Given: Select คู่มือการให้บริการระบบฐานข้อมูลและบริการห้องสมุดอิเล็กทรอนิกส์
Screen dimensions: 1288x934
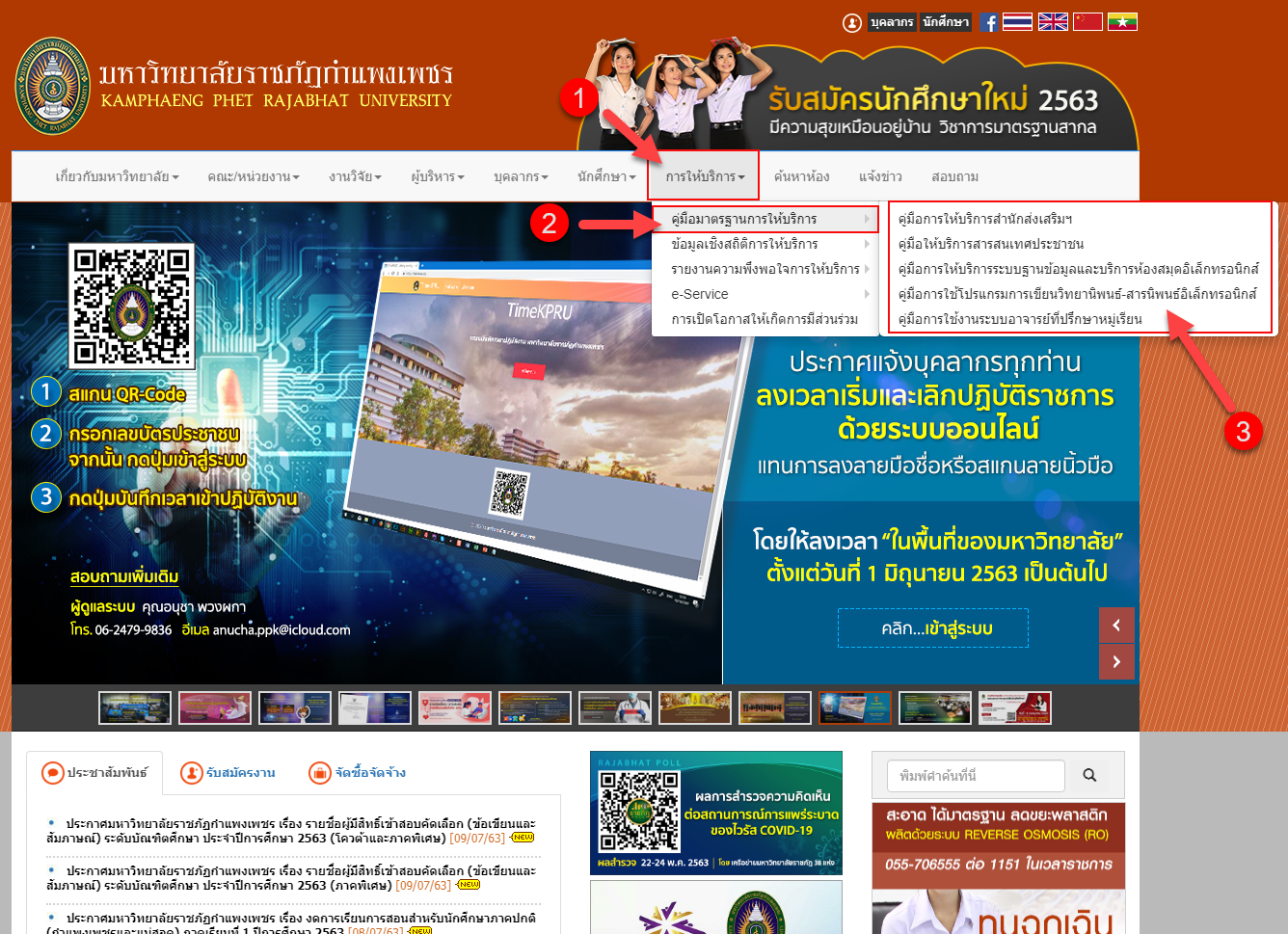Looking at the screenshot, I should coord(1079,269).
